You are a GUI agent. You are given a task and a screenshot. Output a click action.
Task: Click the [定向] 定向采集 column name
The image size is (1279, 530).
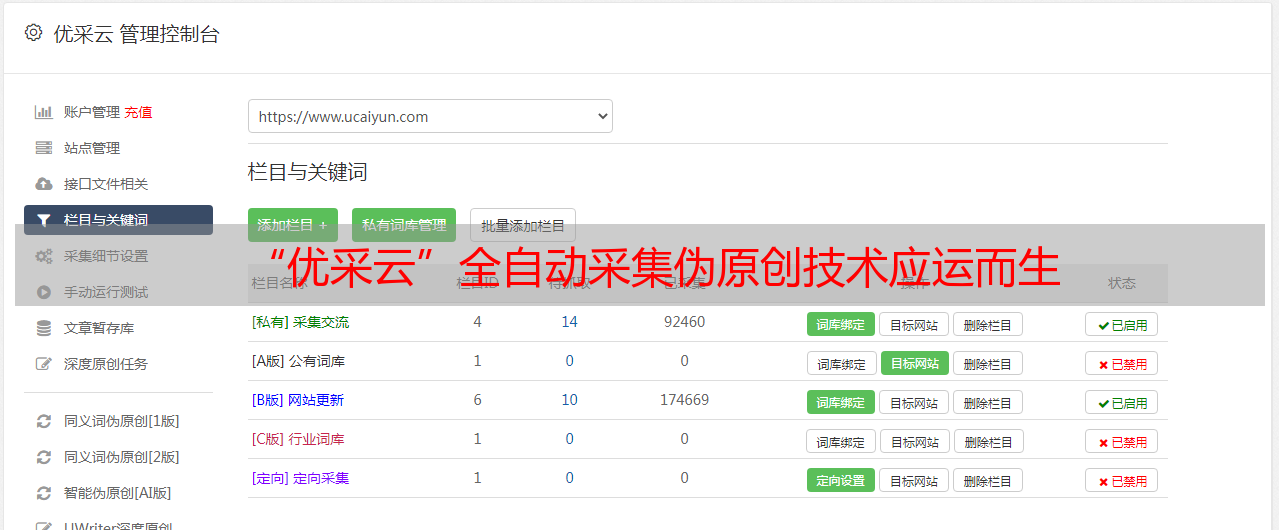pos(300,478)
